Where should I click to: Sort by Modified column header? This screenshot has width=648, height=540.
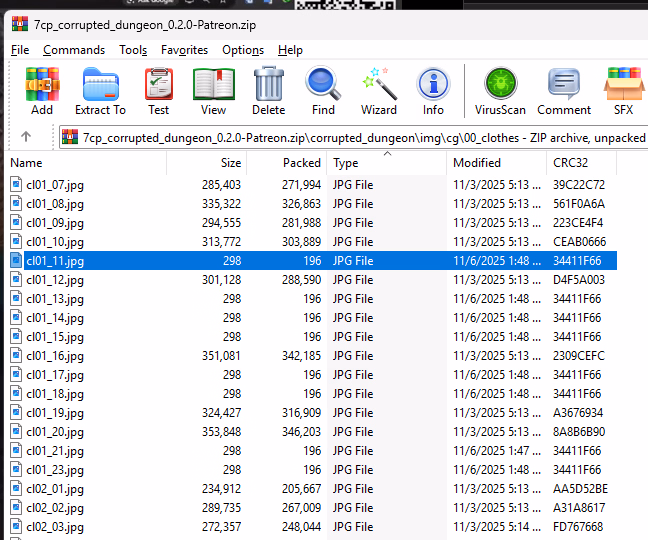pyautogui.click(x=477, y=163)
